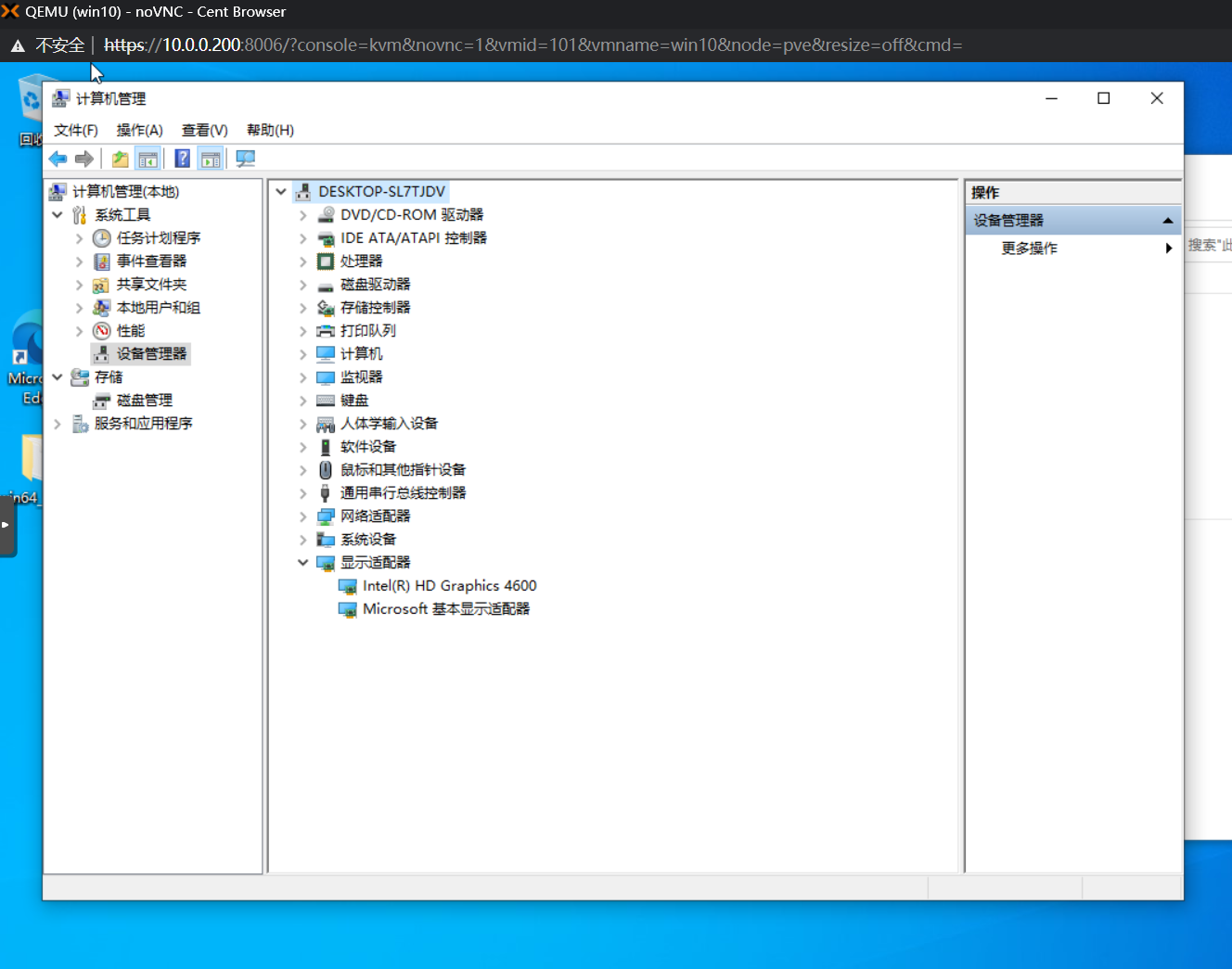Select the Recycle Bin desktop icon
Screen dimensions: 1232x969
(30, 109)
